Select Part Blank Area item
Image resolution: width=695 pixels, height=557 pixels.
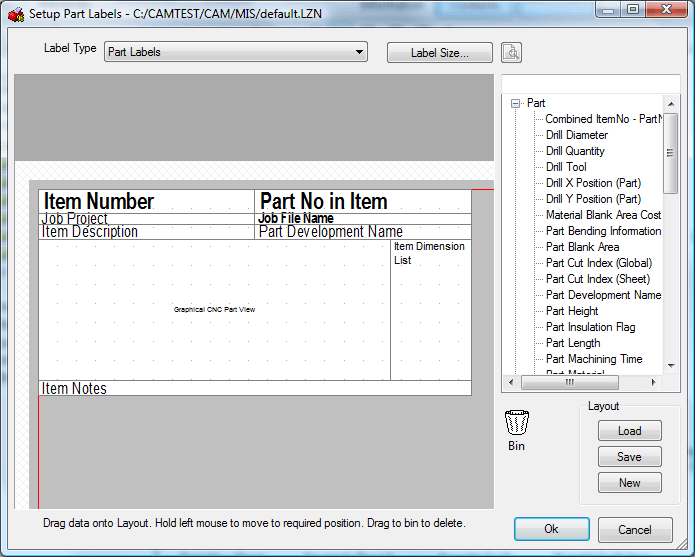(x=582, y=247)
